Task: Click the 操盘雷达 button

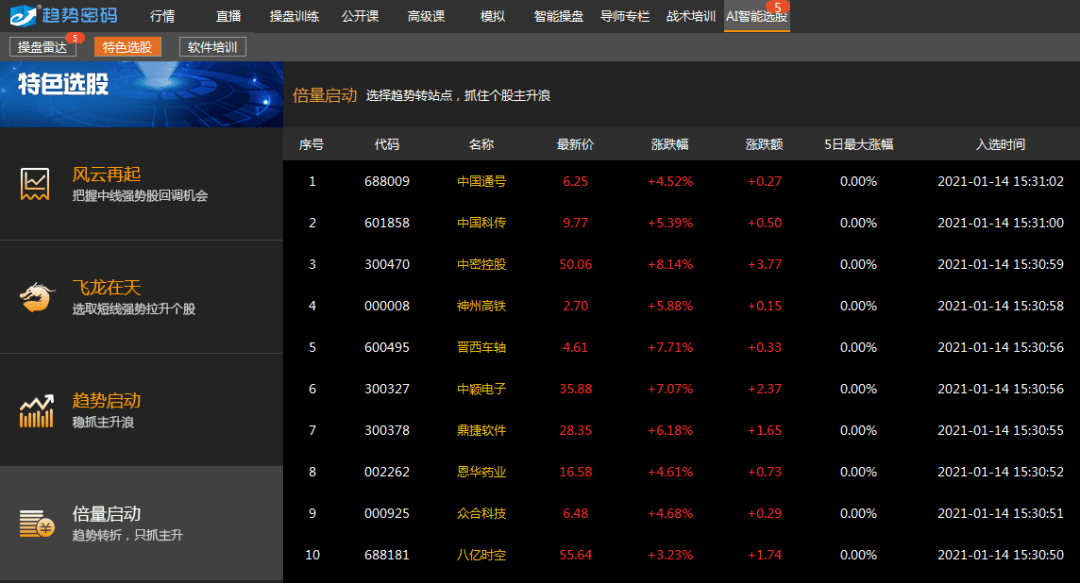Action: [x=43, y=47]
